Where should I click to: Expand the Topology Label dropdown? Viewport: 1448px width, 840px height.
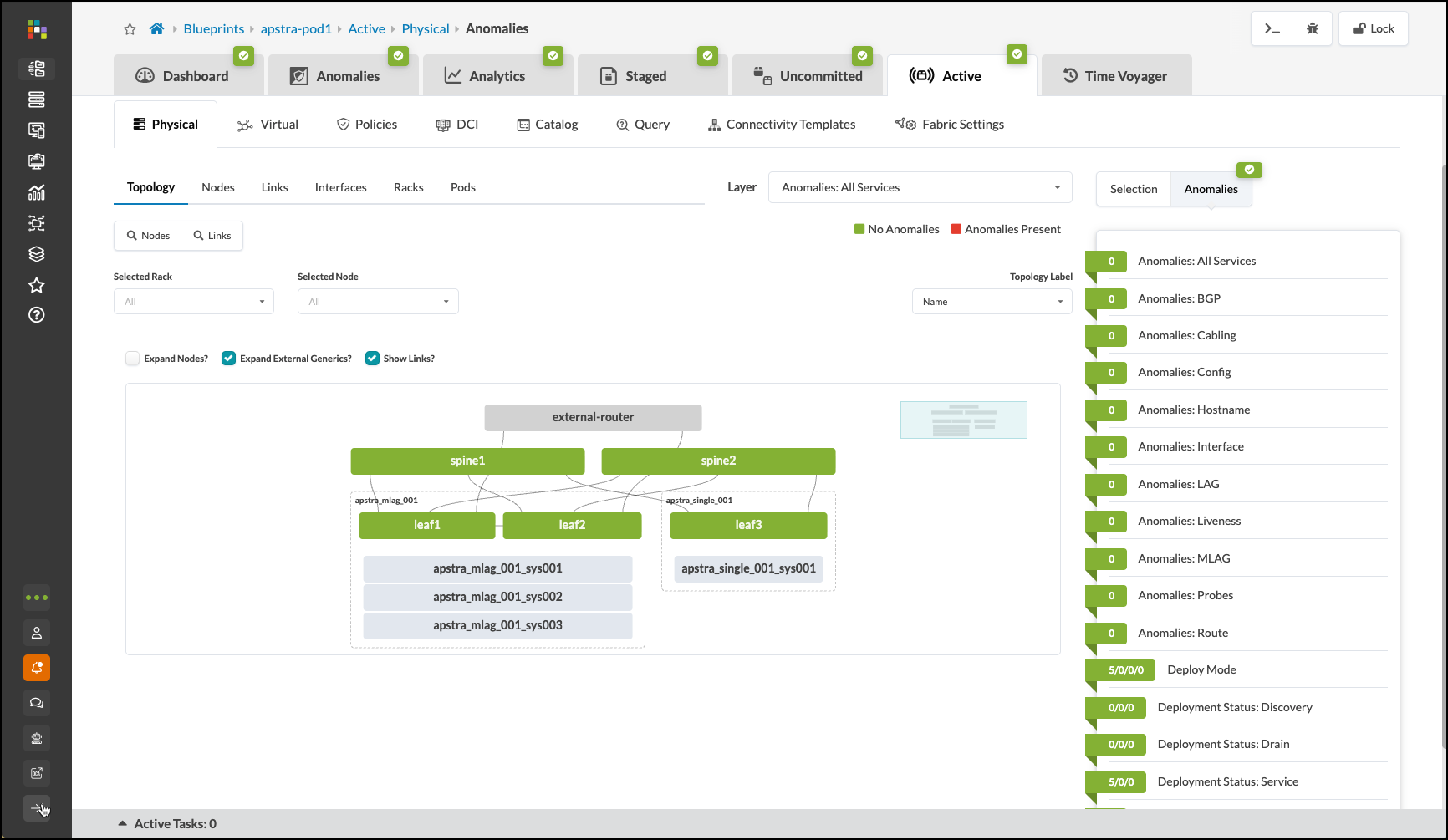click(992, 302)
